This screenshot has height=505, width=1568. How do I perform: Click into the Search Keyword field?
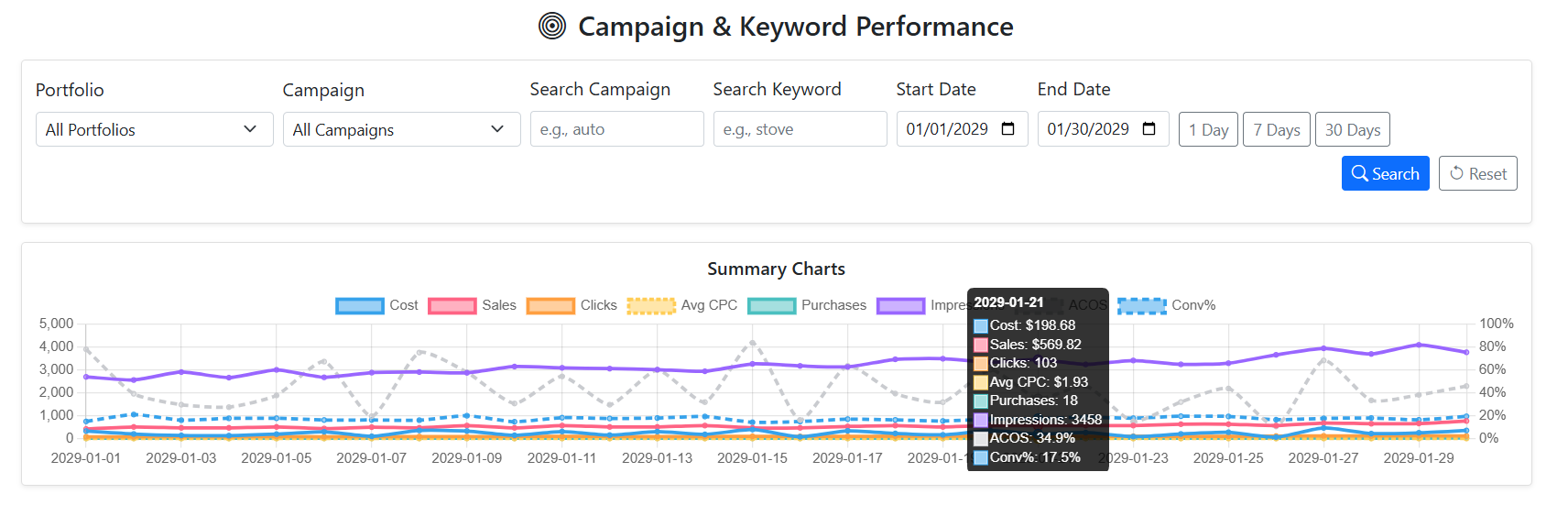pos(800,130)
